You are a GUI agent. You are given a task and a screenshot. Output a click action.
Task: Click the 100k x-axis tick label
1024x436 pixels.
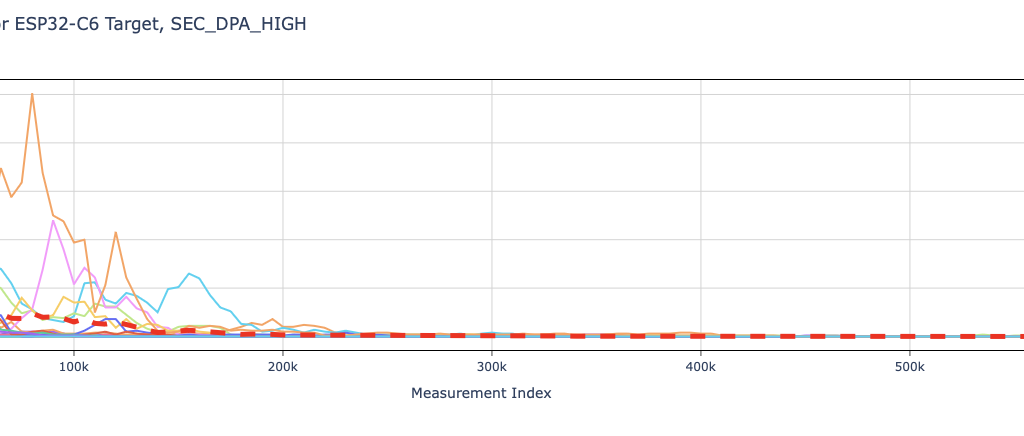click(x=74, y=367)
